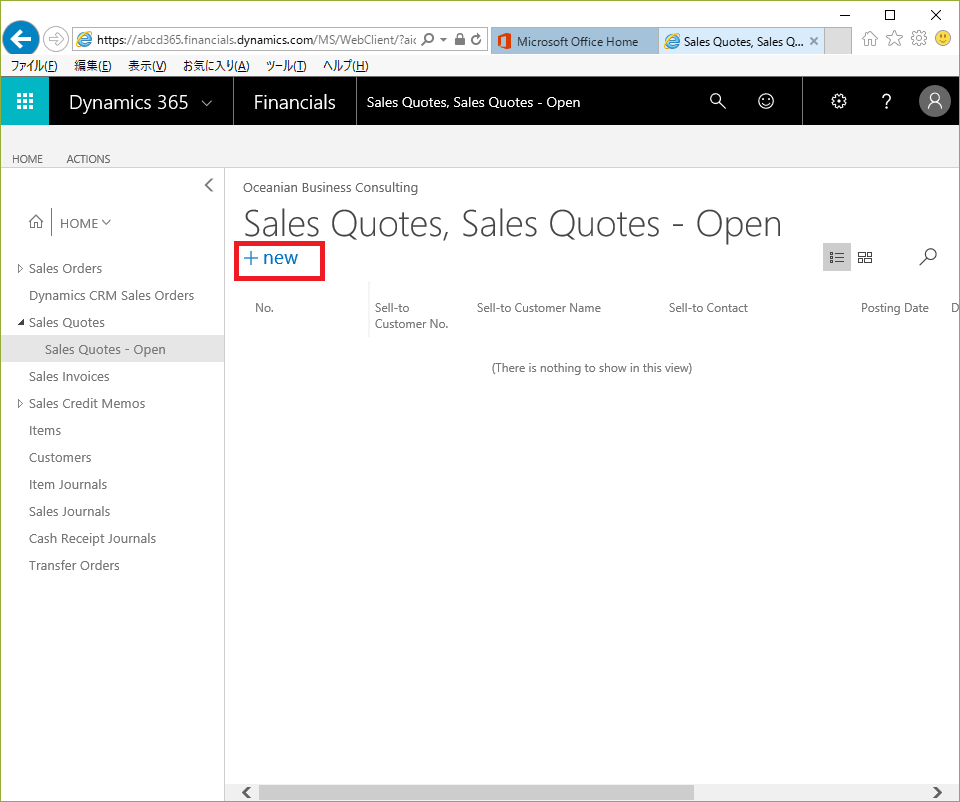The image size is (960, 802).
Task: Go forward with browser forward arrow
Action: tap(56, 39)
